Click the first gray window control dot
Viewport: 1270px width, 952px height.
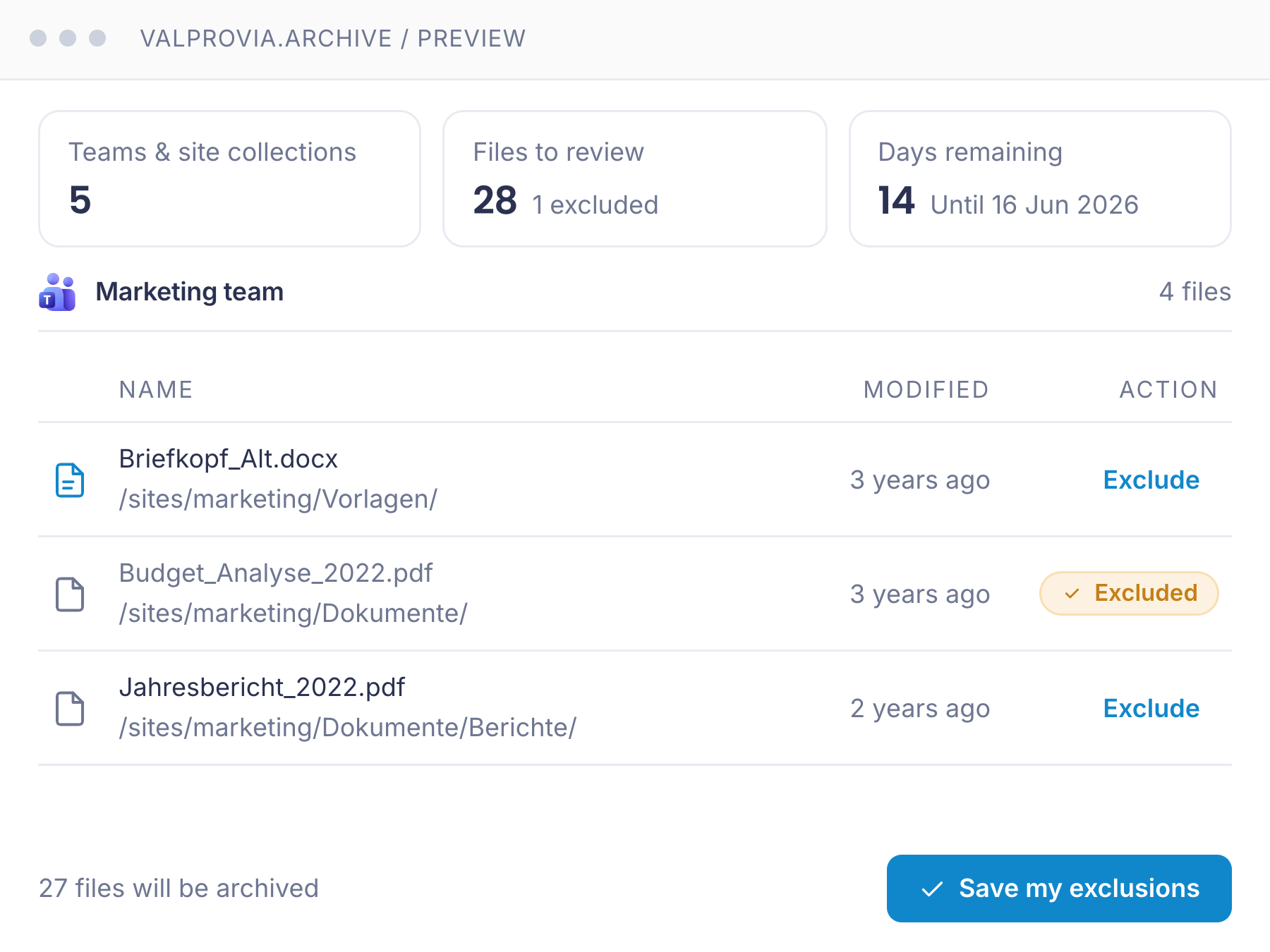[x=38, y=38]
